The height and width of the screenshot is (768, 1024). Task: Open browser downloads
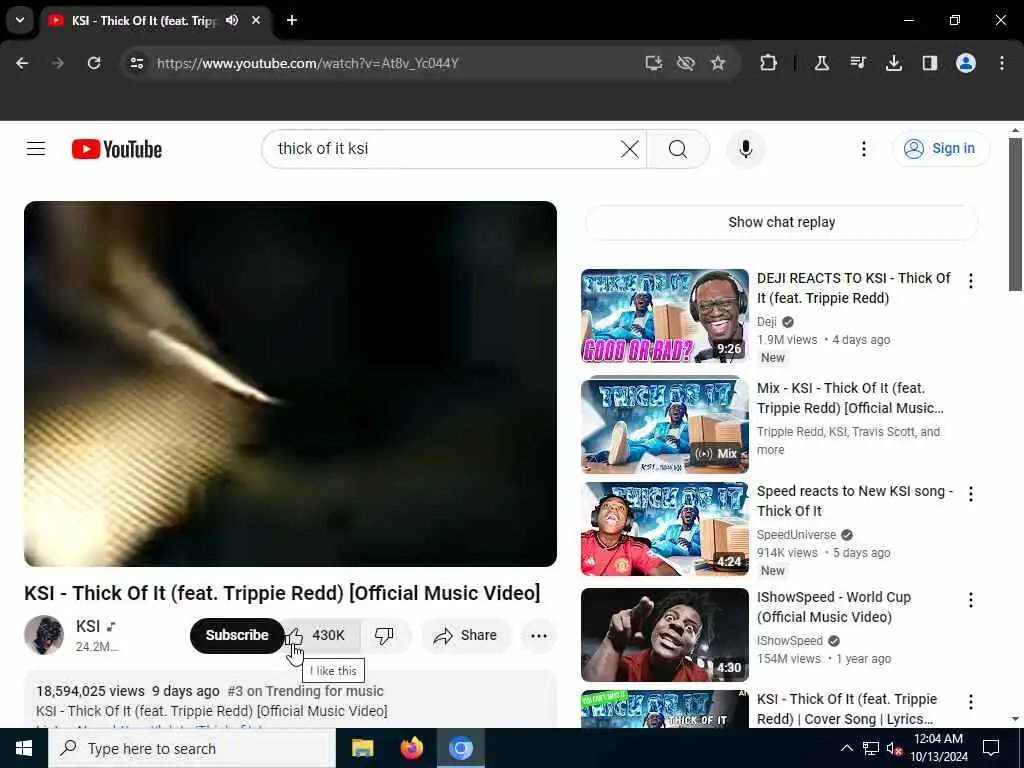coord(893,63)
